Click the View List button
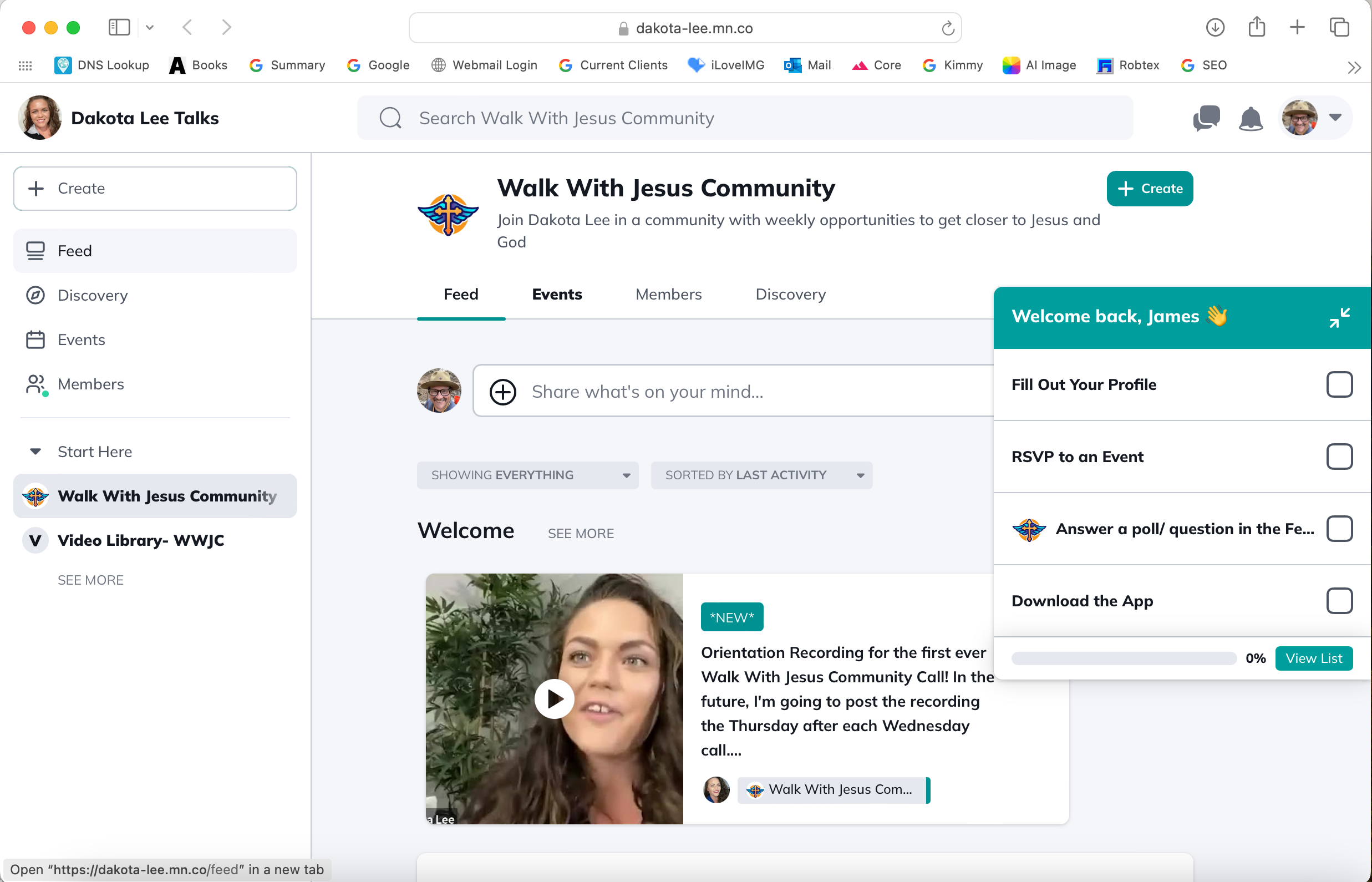1372x882 pixels. coord(1313,658)
